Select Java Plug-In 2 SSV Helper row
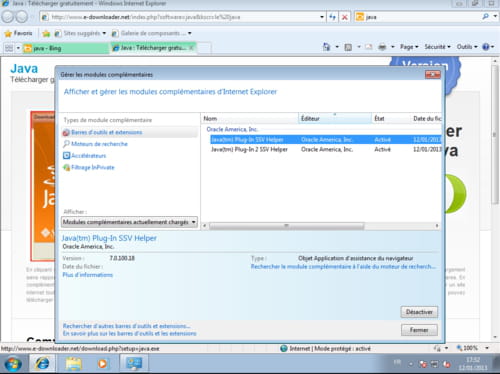500x374 pixels. (326, 149)
